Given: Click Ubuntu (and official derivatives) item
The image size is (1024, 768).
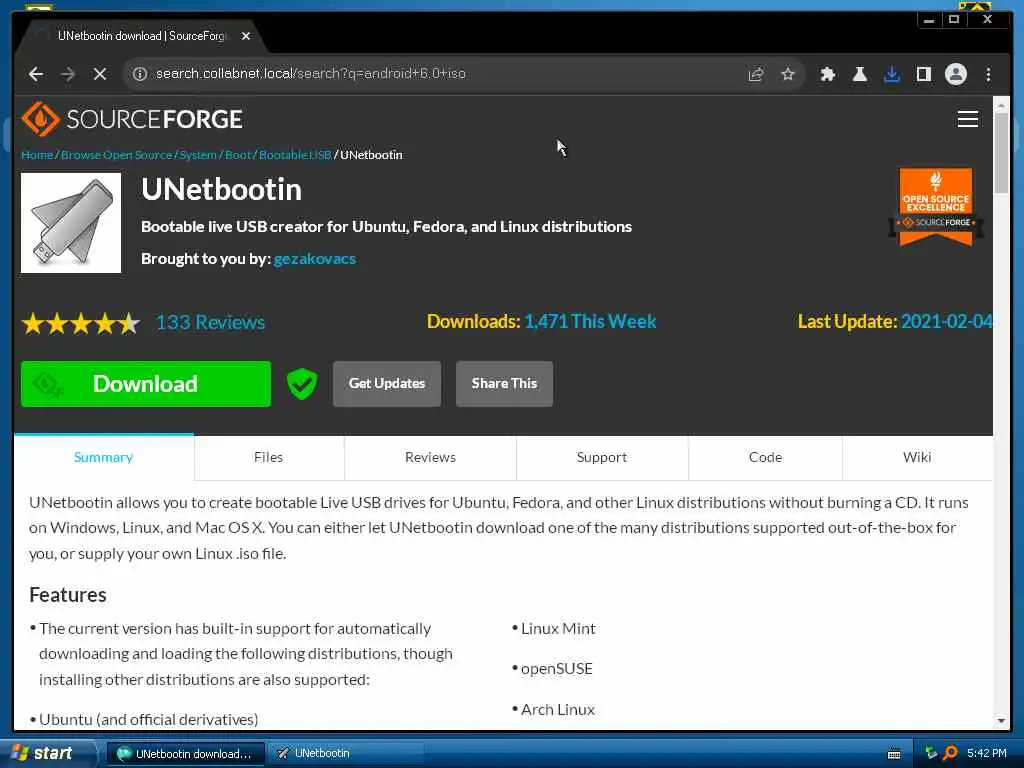Looking at the screenshot, I should (x=148, y=720).
